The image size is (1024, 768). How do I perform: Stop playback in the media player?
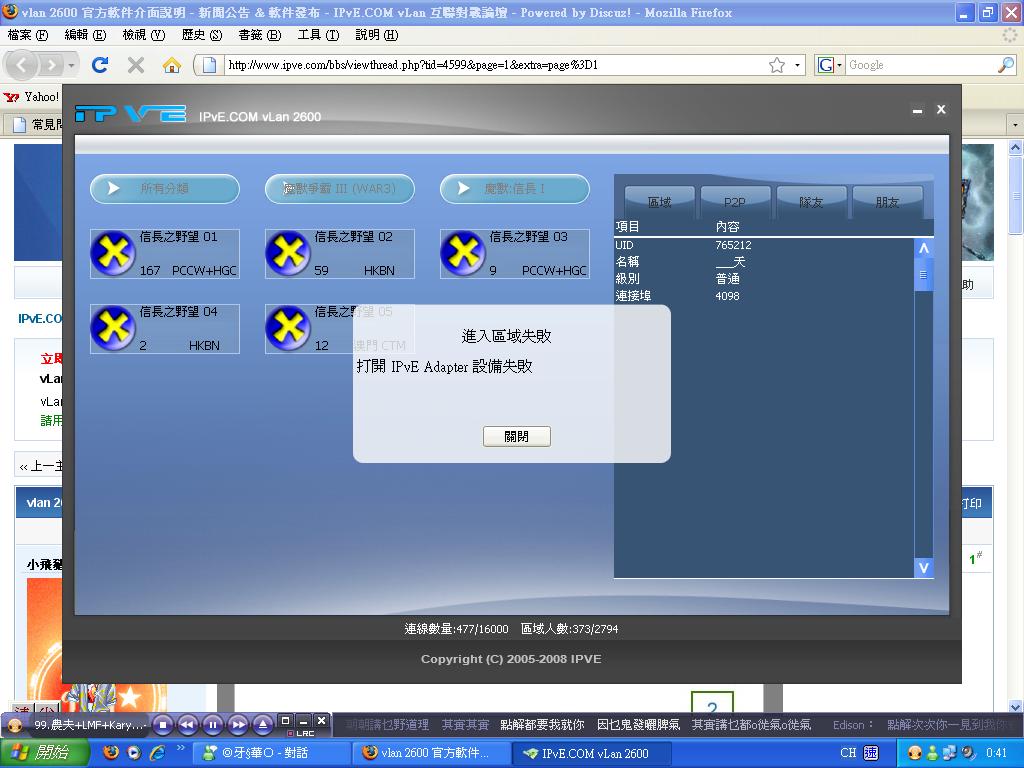(163, 724)
